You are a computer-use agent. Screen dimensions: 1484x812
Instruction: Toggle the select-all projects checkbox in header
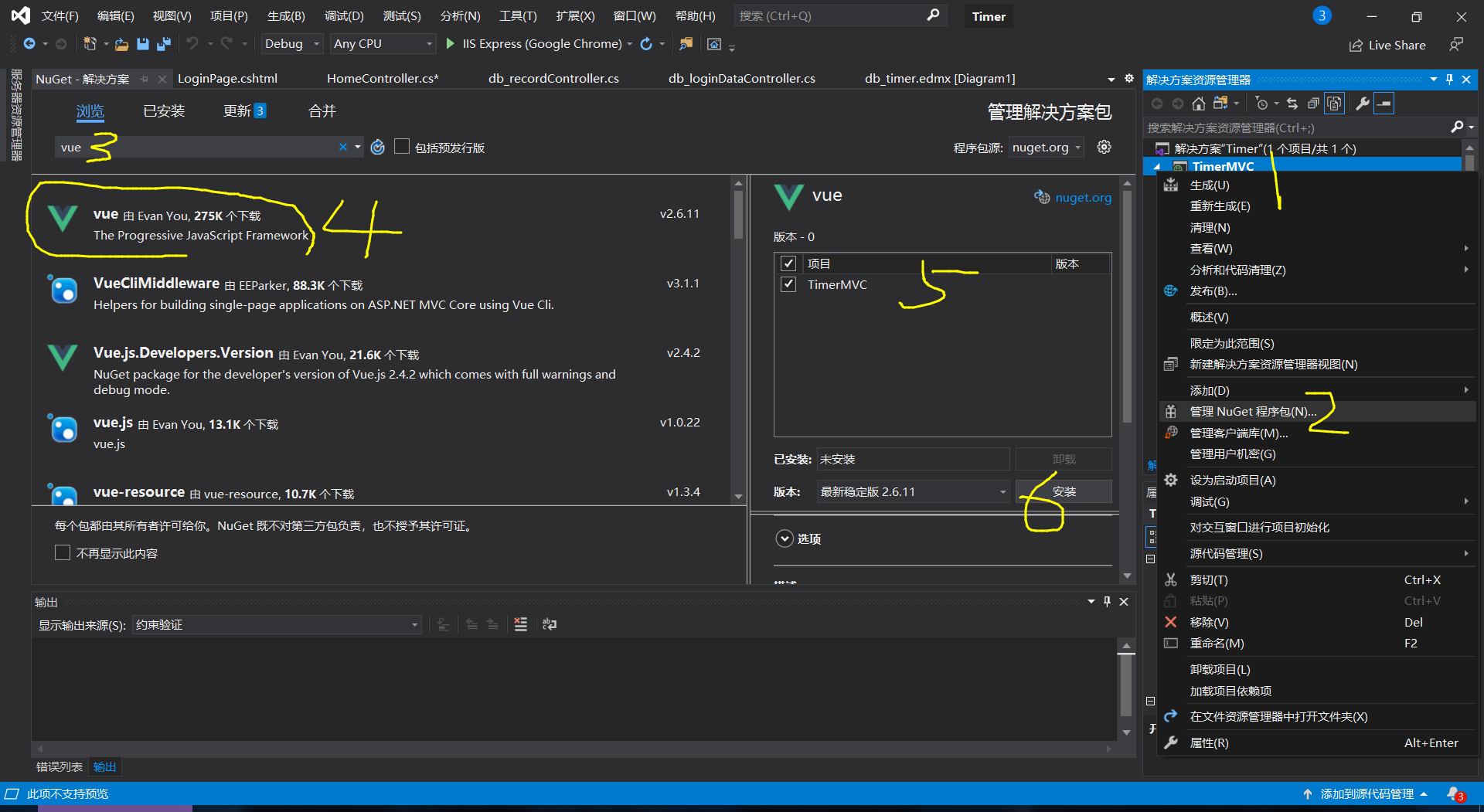click(x=788, y=263)
